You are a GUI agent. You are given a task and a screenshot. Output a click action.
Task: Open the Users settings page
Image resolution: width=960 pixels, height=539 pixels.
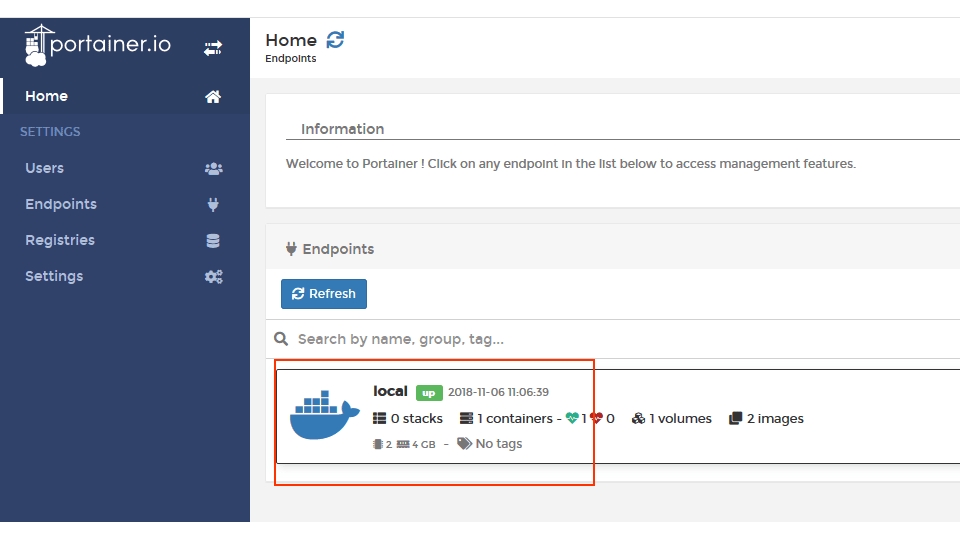point(44,168)
